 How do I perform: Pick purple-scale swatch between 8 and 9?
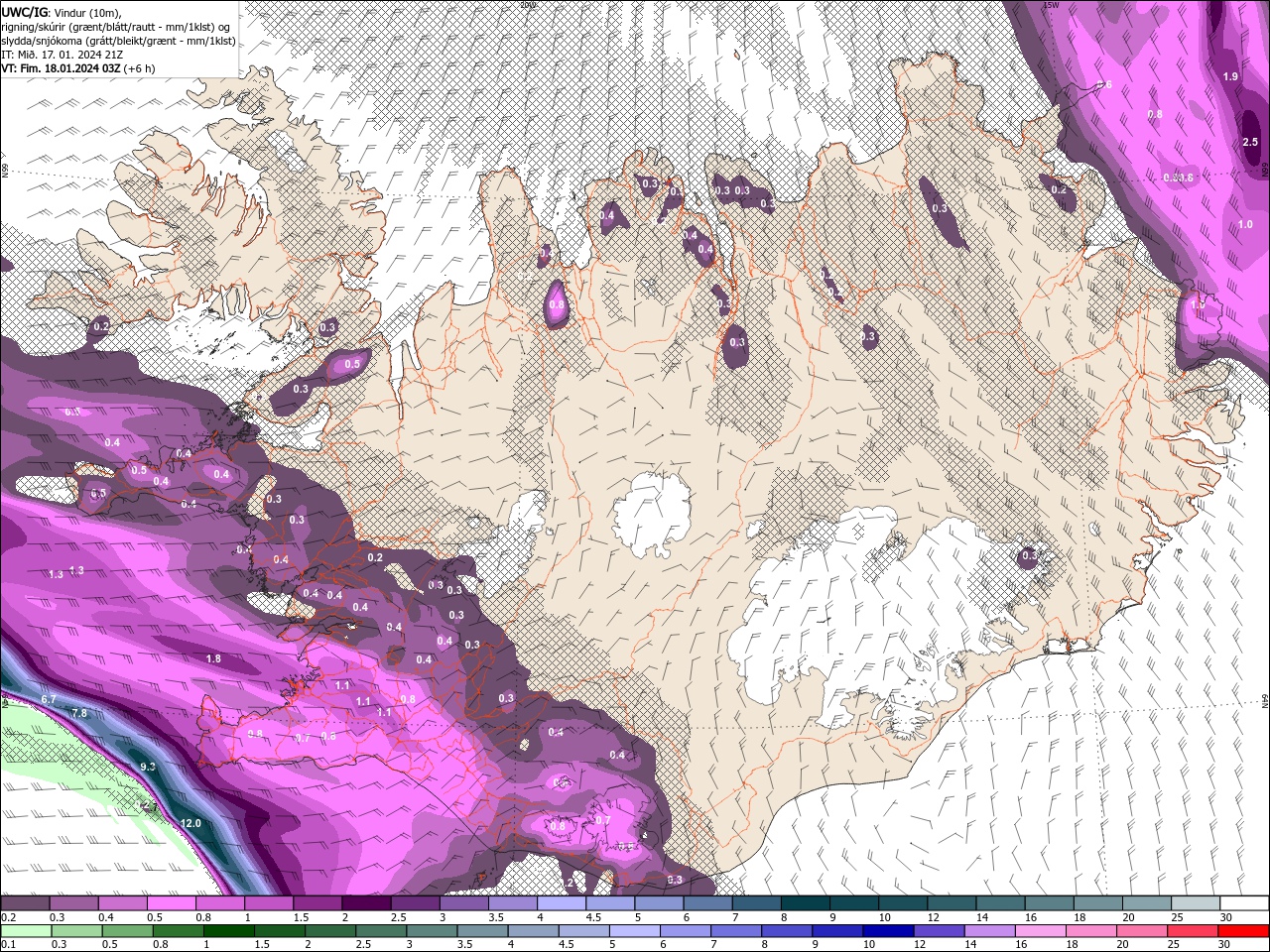(x=806, y=903)
